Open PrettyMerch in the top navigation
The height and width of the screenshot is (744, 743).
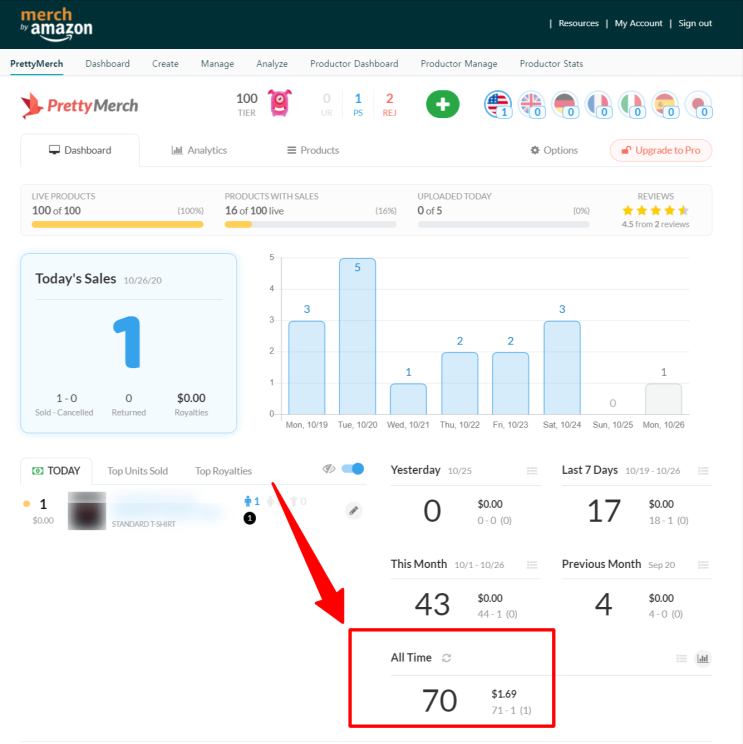pyautogui.click(x=37, y=64)
